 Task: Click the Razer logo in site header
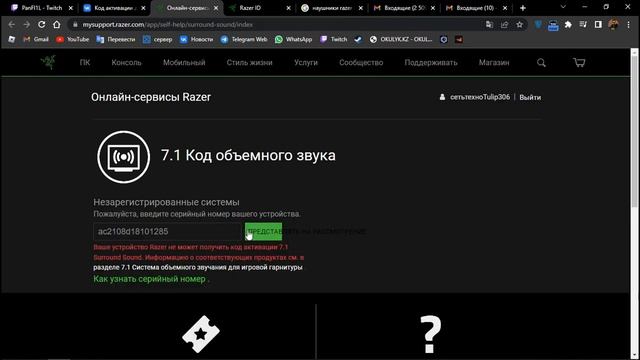click(x=48, y=62)
